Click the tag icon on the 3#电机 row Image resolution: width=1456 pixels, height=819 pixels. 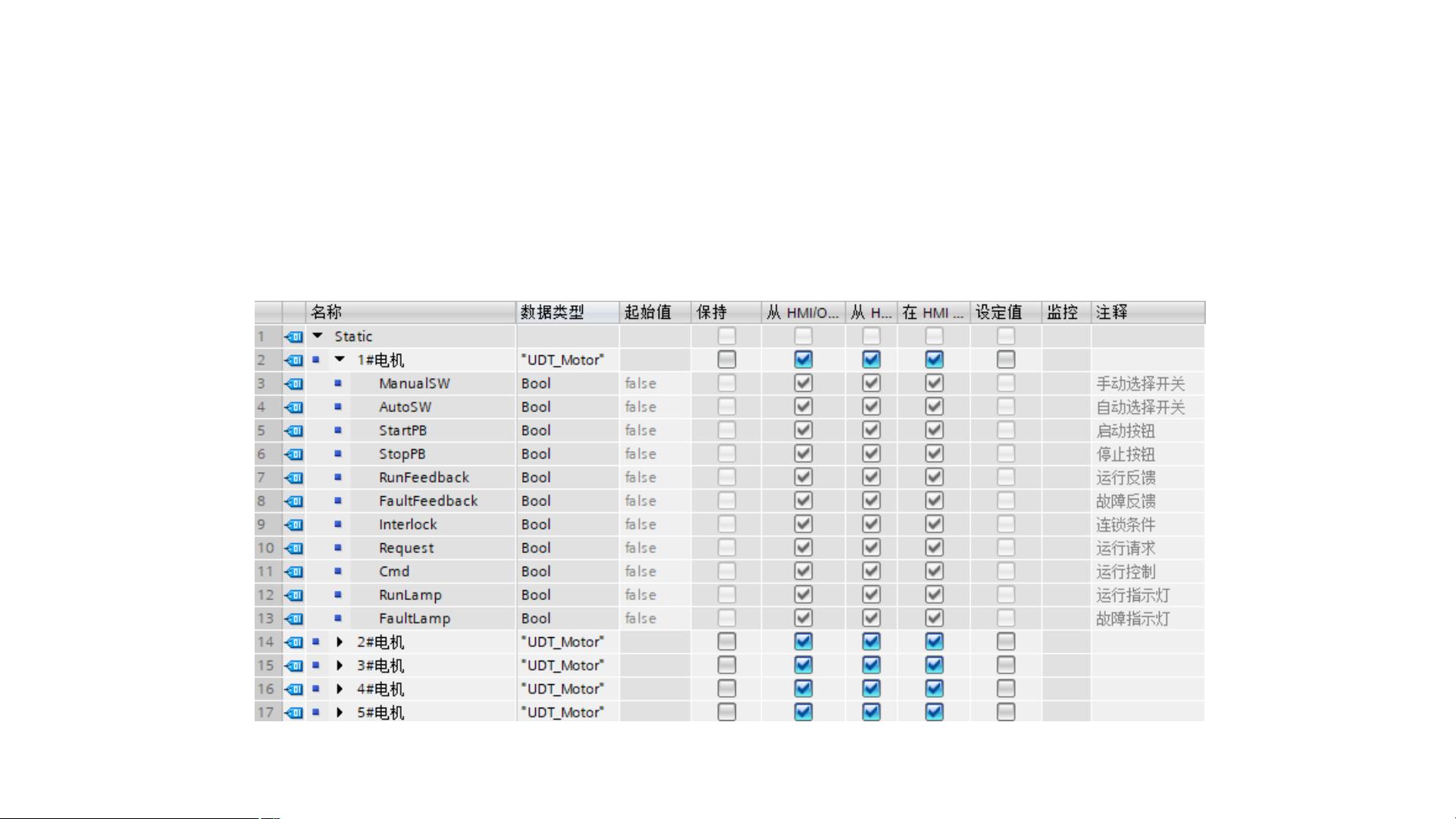[294, 665]
